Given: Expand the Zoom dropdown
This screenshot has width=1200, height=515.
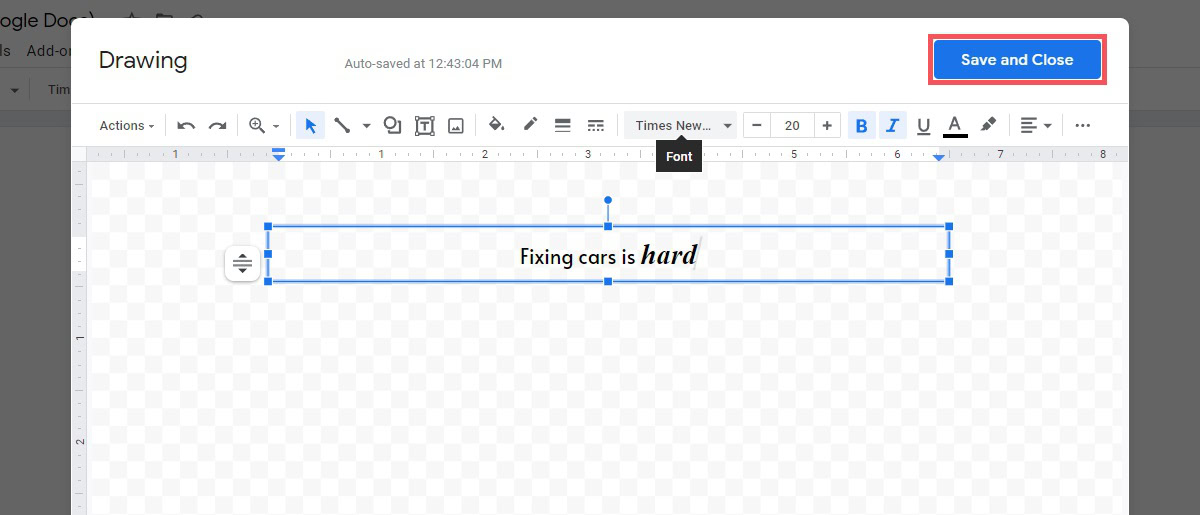Looking at the screenshot, I should point(265,125).
